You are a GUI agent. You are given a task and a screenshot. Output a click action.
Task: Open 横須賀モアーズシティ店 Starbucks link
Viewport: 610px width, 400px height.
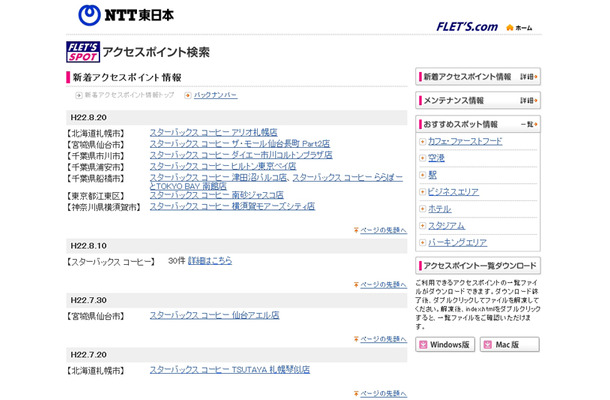(x=232, y=206)
